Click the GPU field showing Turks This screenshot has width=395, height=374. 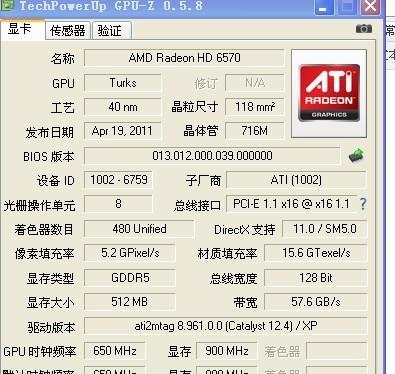pyautogui.click(x=123, y=83)
